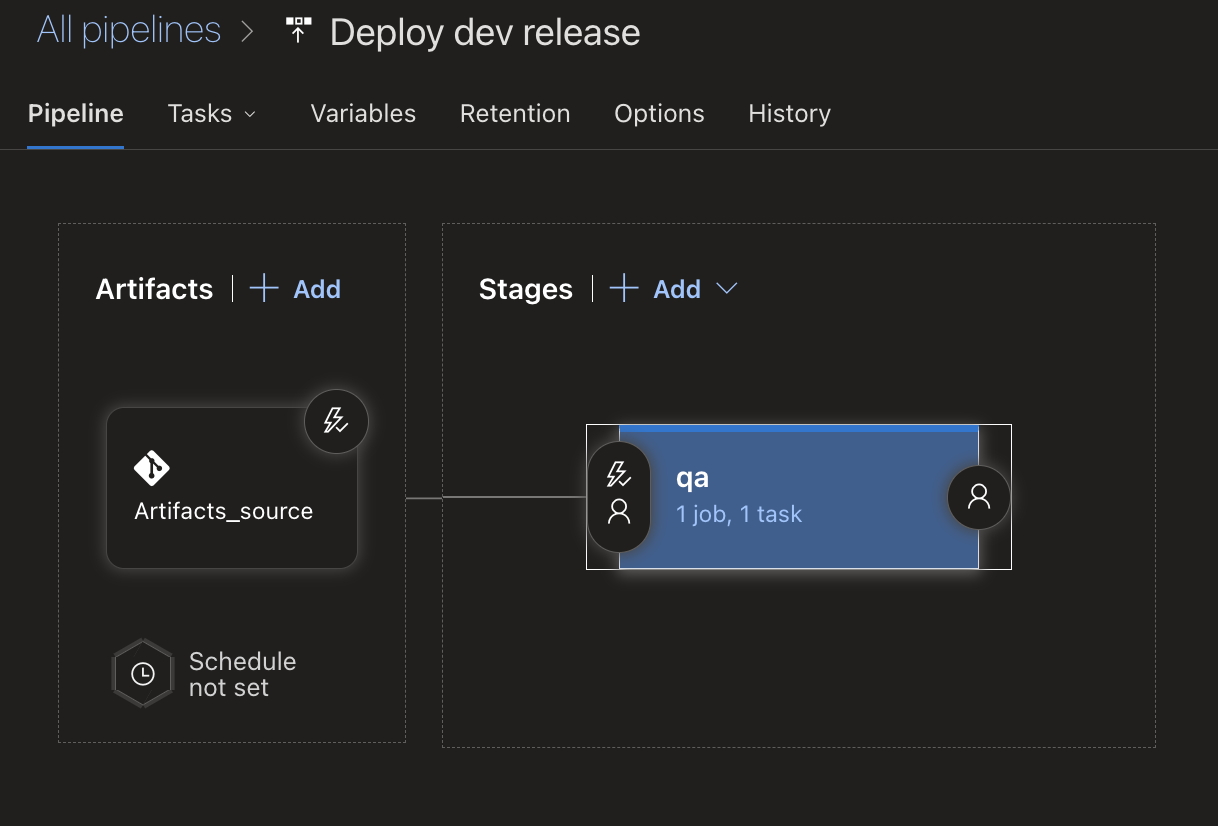Click 'Schedule not set' text
This screenshot has width=1218, height=826.
point(242,675)
